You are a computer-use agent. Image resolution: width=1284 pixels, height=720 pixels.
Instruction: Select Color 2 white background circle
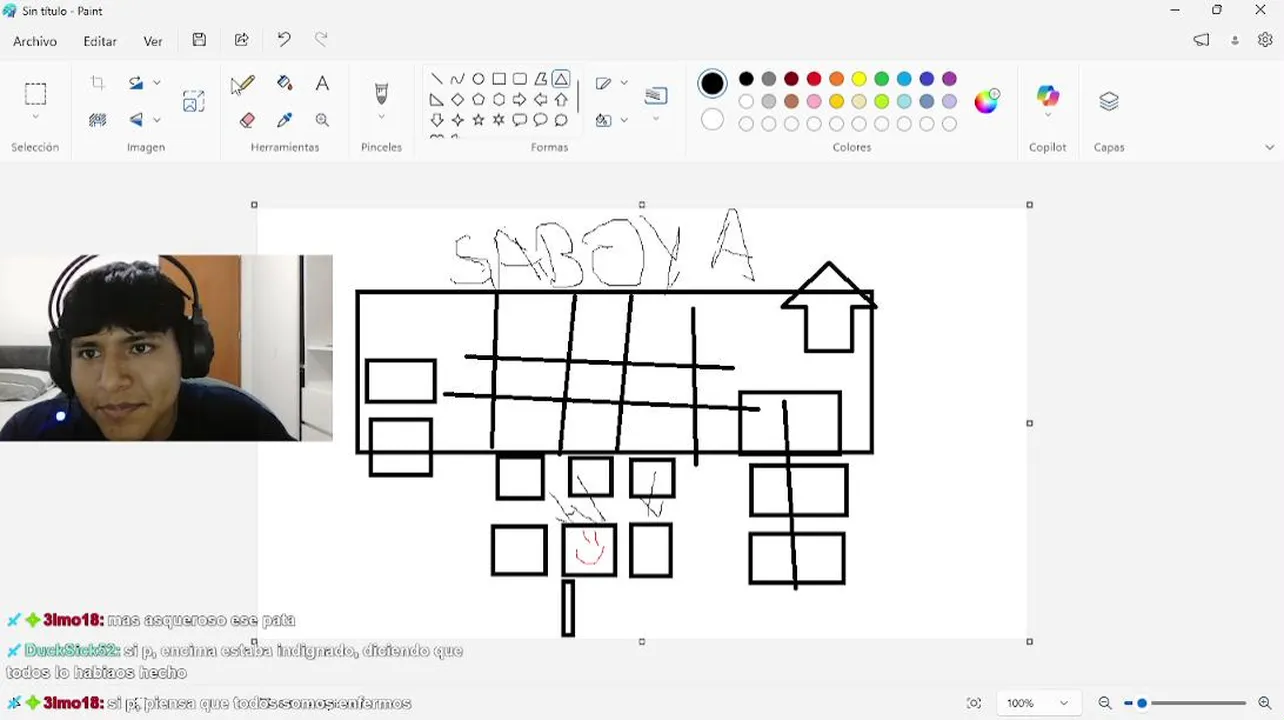(712, 120)
